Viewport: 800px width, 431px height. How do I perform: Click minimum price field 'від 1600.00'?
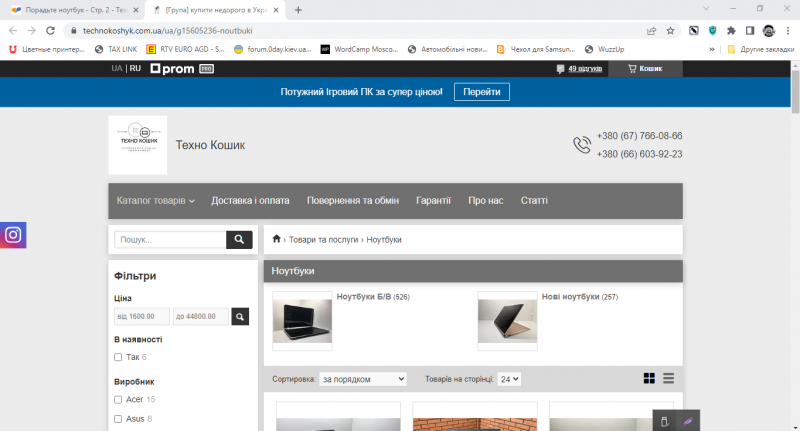pos(142,317)
